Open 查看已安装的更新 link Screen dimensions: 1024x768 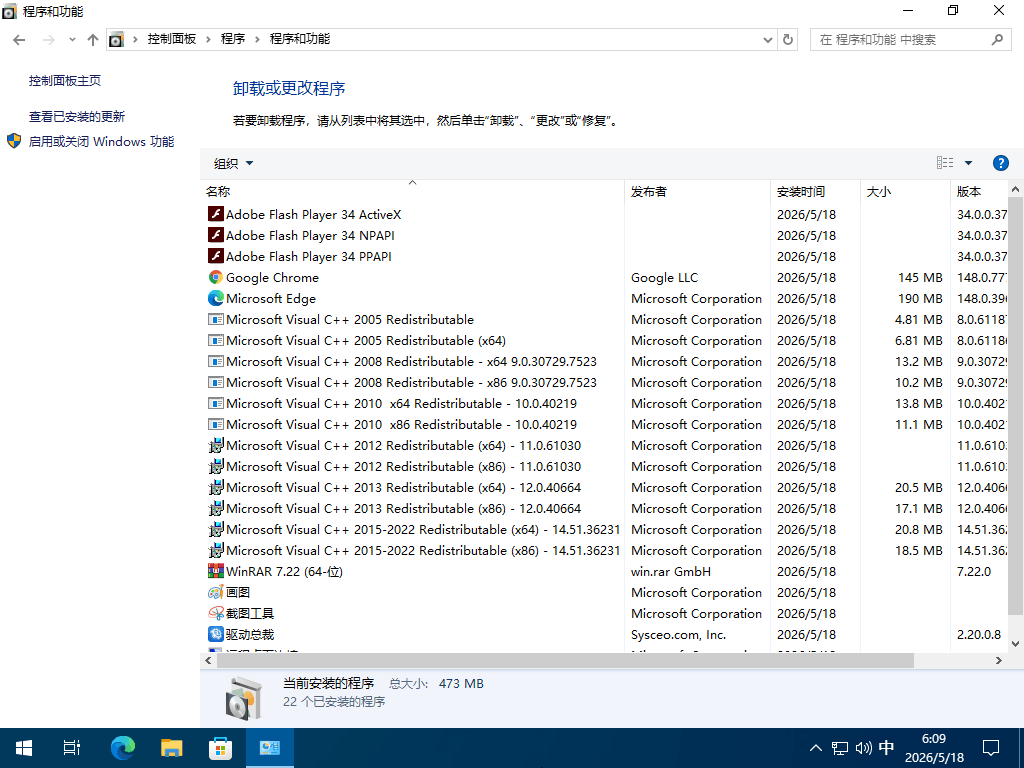click(x=76, y=116)
